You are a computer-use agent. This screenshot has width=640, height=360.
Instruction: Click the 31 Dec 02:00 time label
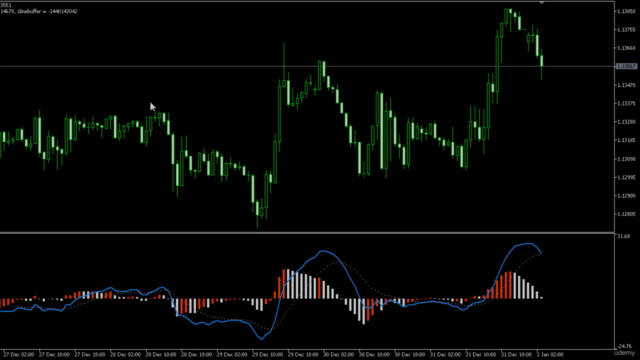coord(445,355)
